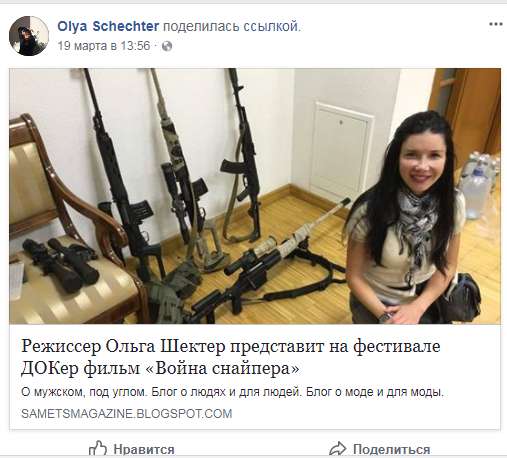Open the Olya Schechter profile name link
This screenshot has width=507, height=458.
pyautogui.click(x=108, y=26)
